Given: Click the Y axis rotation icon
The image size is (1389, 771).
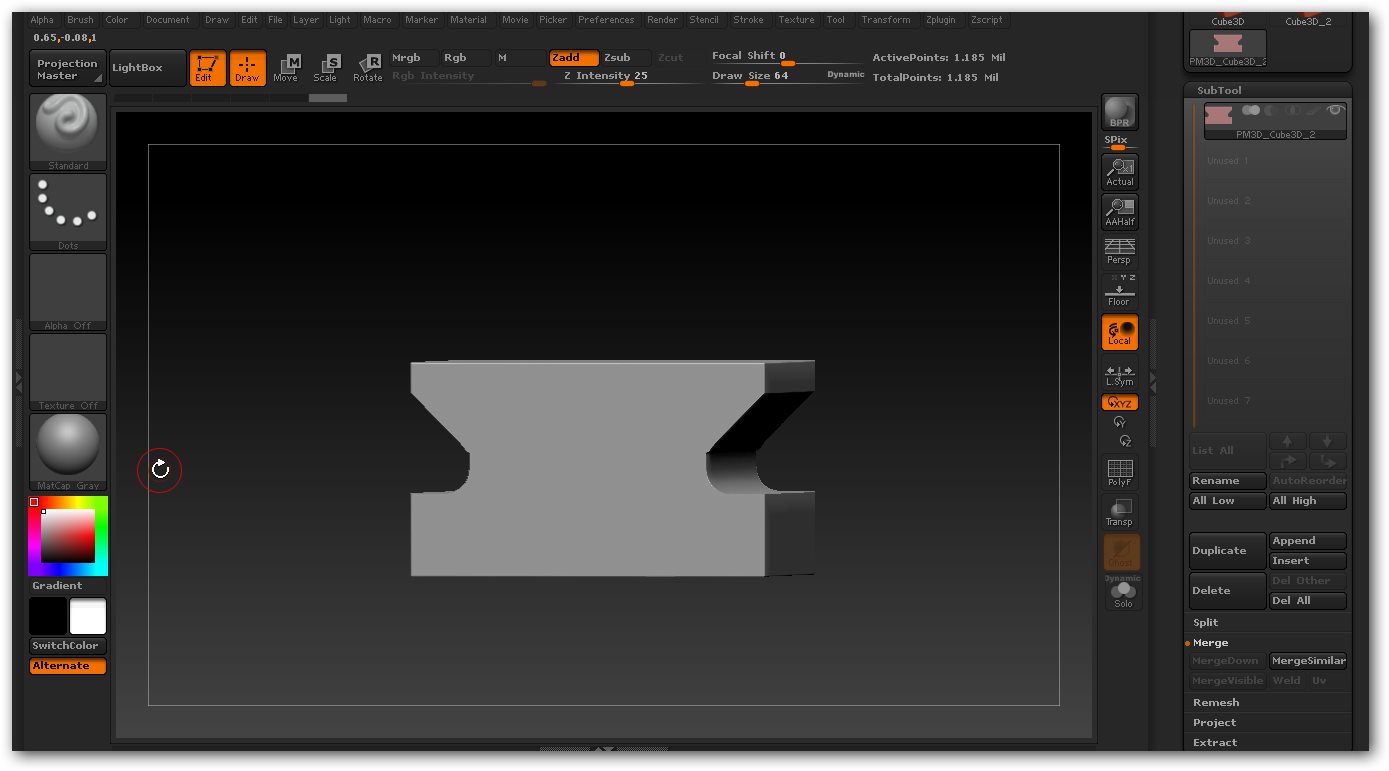Looking at the screenshot, I should (1119, 422).
